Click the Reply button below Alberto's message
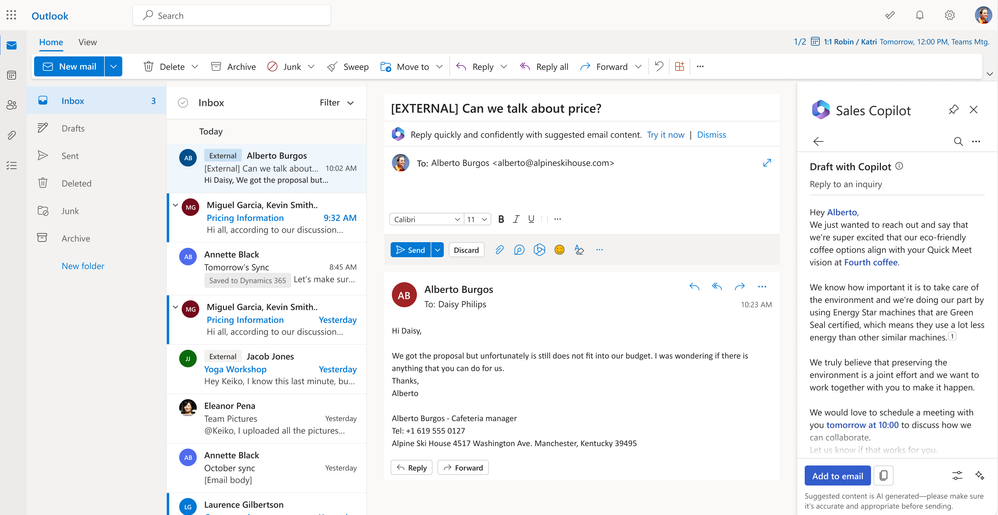 (411, 467)
